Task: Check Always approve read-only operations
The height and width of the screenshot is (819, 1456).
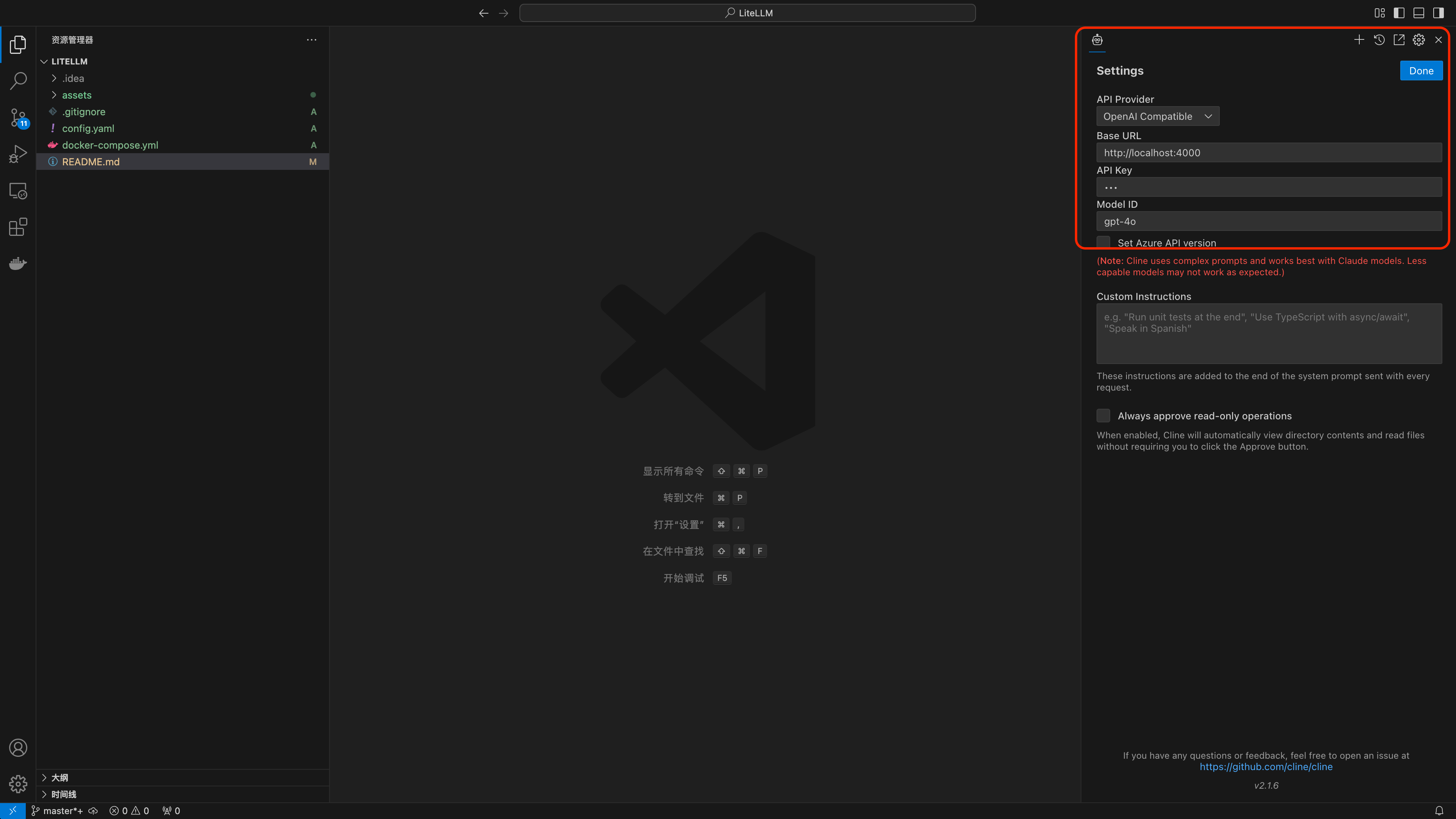Action: (1103, 416)
